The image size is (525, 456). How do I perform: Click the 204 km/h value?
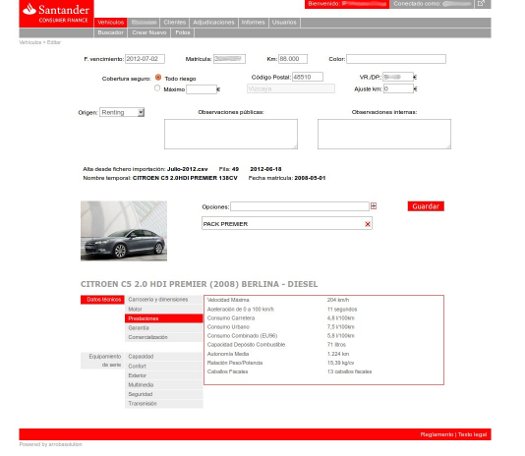point(338,300)
